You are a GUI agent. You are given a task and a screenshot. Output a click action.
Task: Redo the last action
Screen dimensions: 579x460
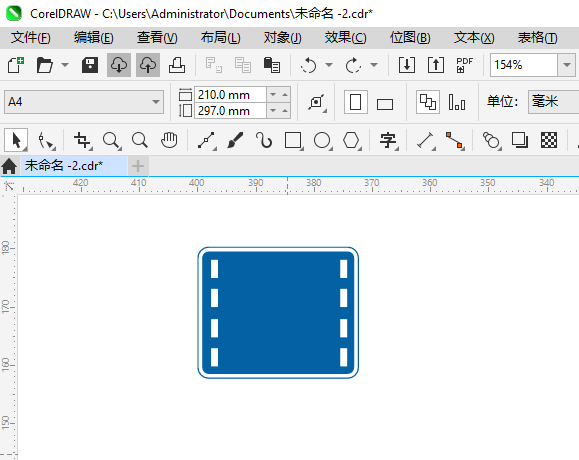353,65
